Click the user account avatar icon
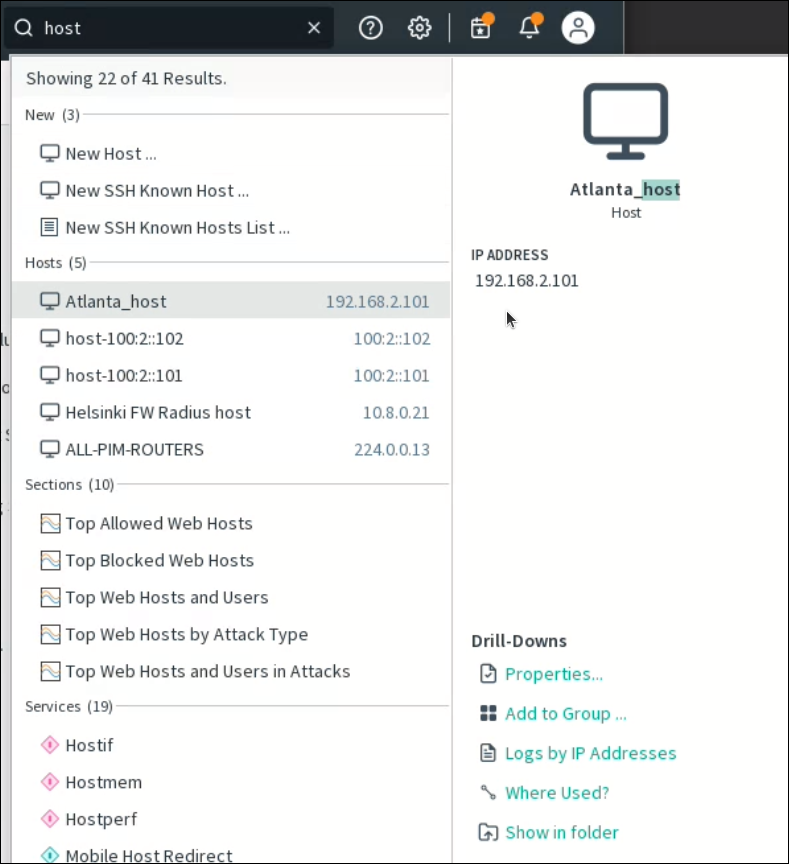 click(578, 28)
